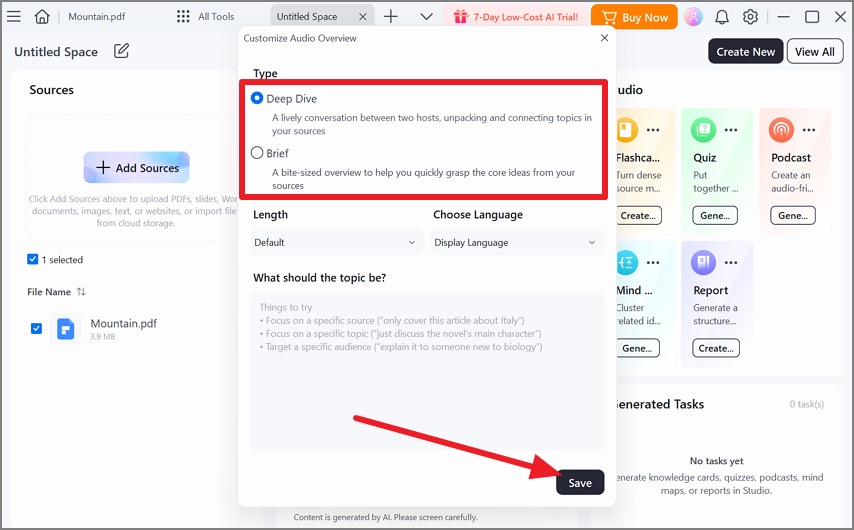The width and height of the screenshot is (854, 530).
Task: Switch to the Mountain.pdf tab
Action: [x=96, y=16]
